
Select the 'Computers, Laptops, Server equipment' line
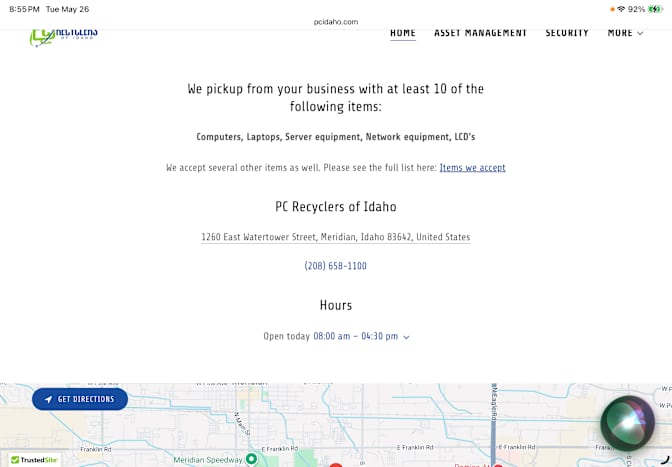(x=336, y=137)
